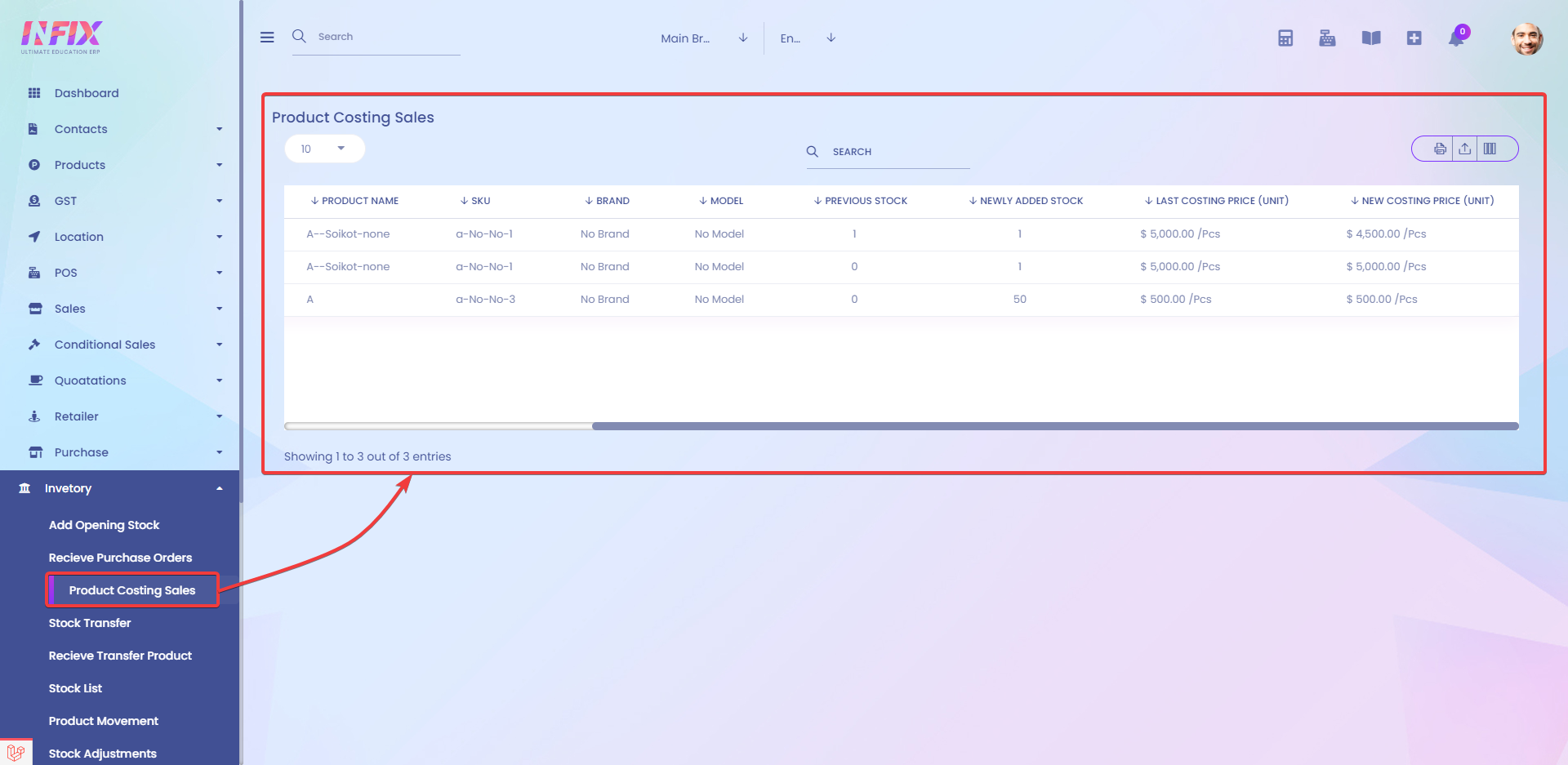Click the Dashboard grid icon in sidebar
This screenshot has height=765, width=1568.
click(34, 93)
